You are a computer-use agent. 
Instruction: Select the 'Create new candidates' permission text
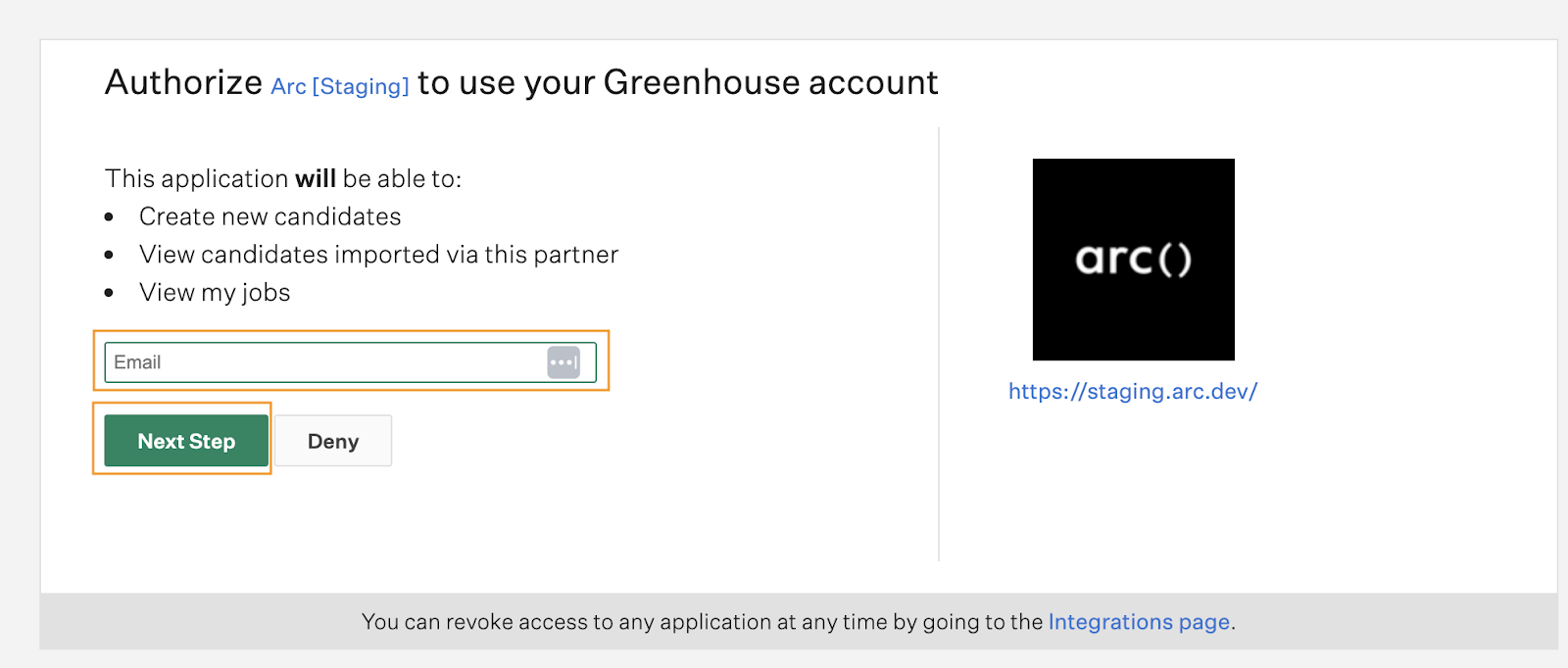270,216
